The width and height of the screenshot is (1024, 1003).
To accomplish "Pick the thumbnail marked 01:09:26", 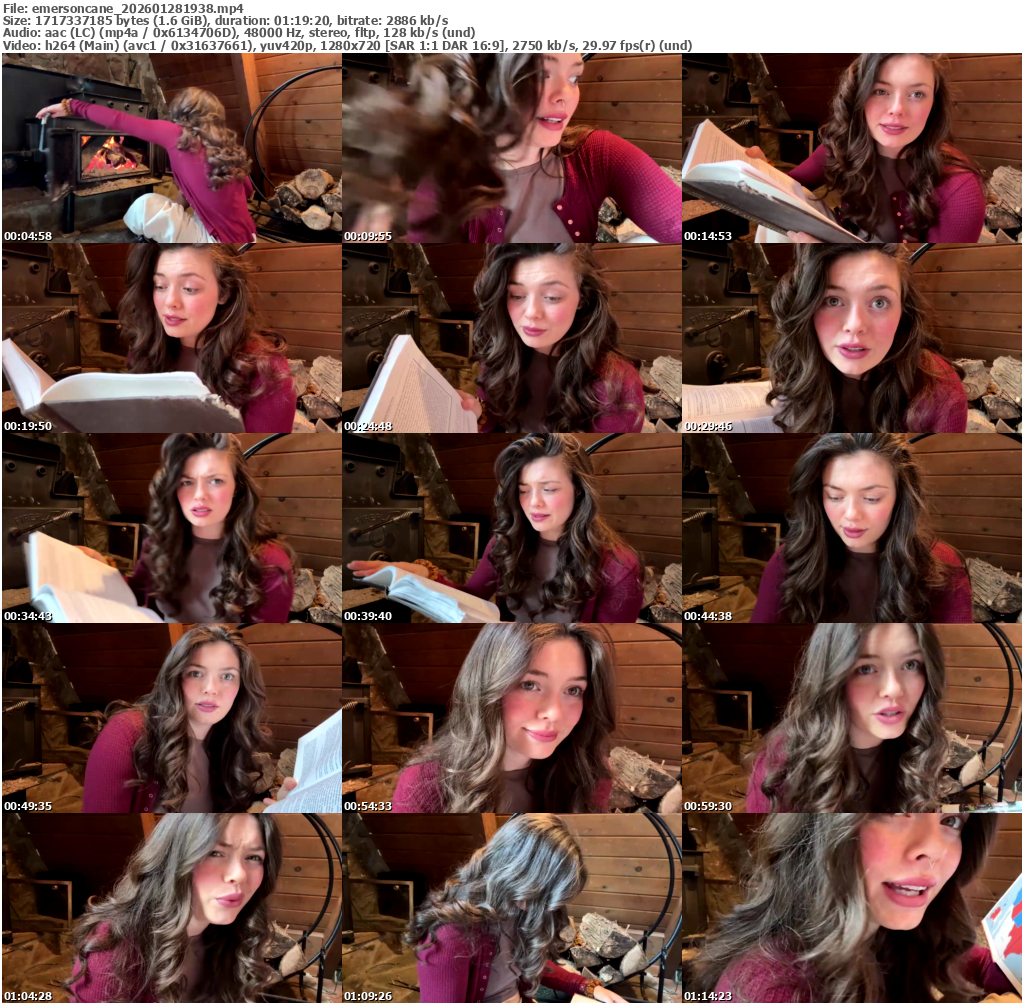I will 512,908.
